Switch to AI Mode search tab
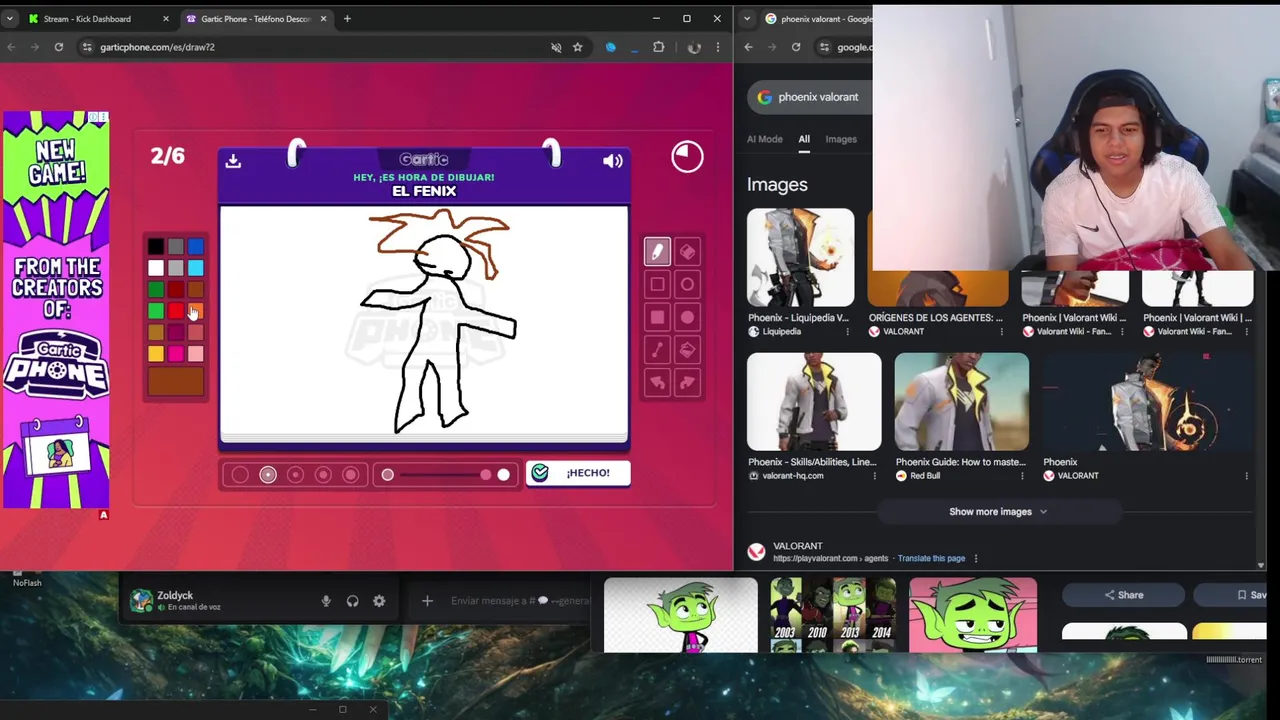 [x=765, y=139]
